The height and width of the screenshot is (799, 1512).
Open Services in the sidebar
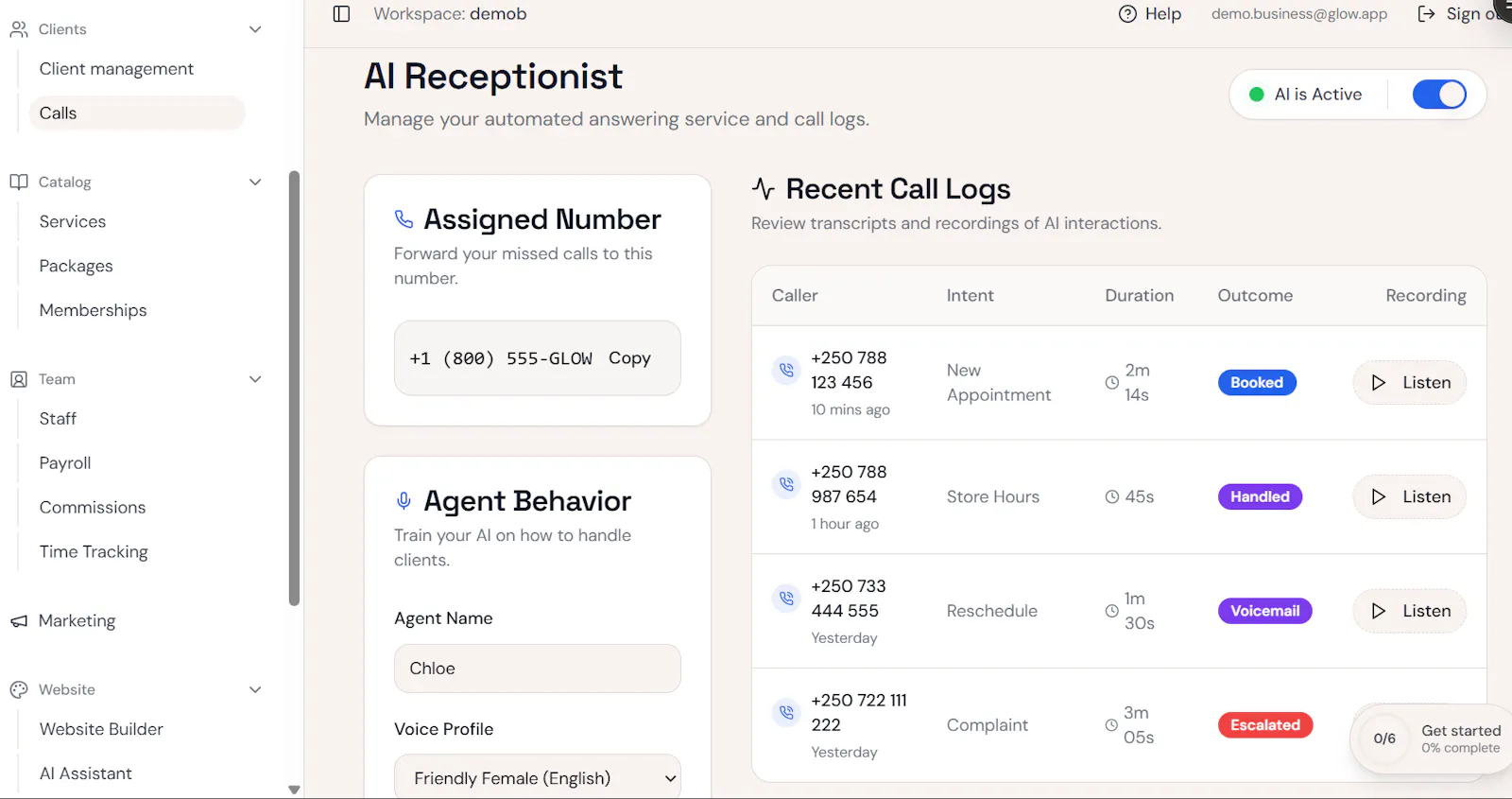point(73,221)
